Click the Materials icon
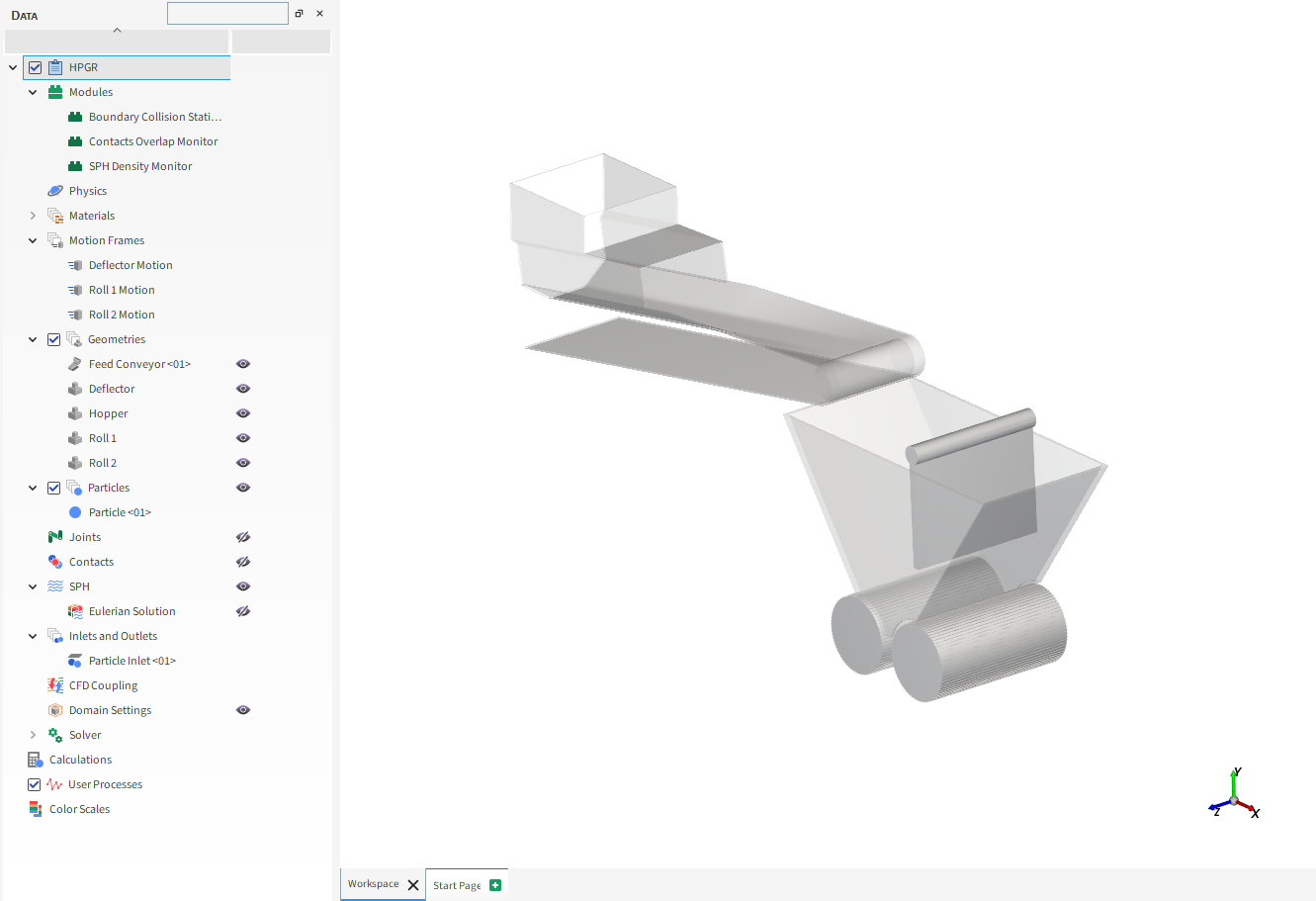The image size is (1316, 901). click(x=55, y=216)
